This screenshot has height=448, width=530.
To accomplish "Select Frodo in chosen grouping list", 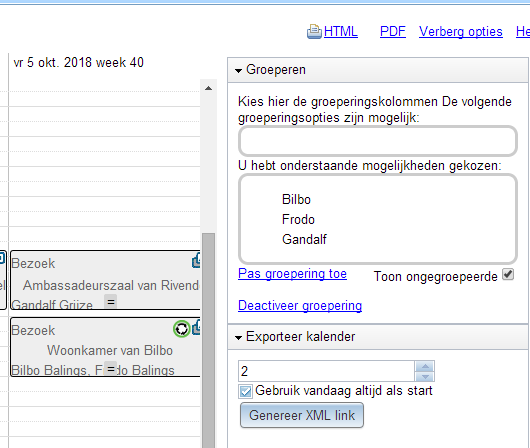I will (298, 219).
